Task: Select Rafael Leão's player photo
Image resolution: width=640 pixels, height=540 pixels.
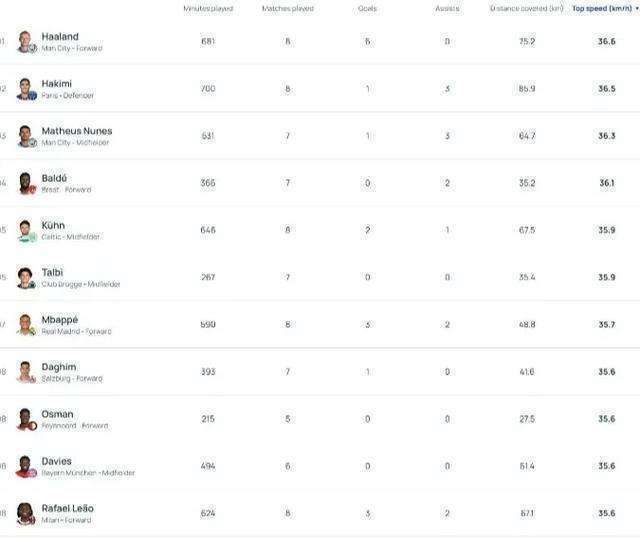Action: (x=27, y=513)
